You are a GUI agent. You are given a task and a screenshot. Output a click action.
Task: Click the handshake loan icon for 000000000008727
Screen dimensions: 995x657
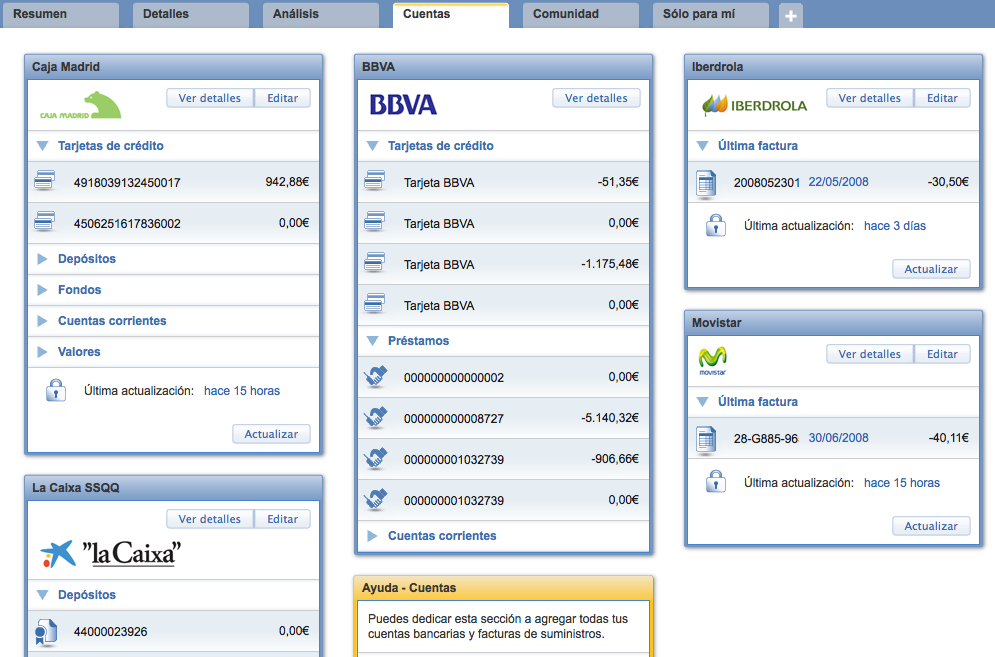[375, 418]
